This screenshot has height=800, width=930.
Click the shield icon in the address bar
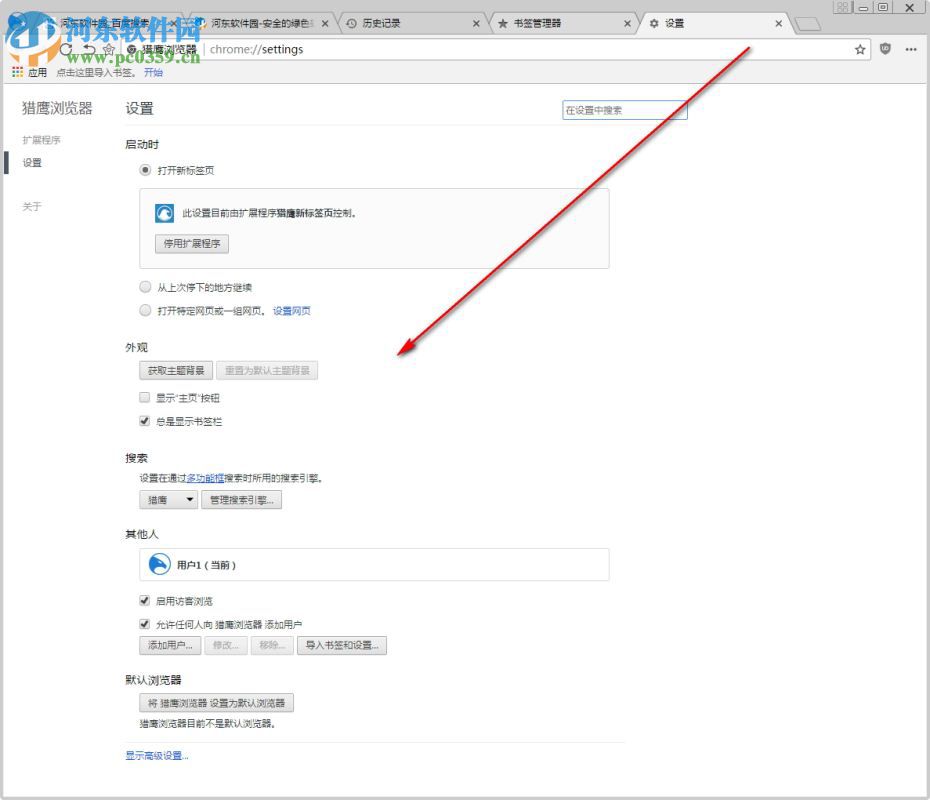pyautogui.click(x=886, y=49)
